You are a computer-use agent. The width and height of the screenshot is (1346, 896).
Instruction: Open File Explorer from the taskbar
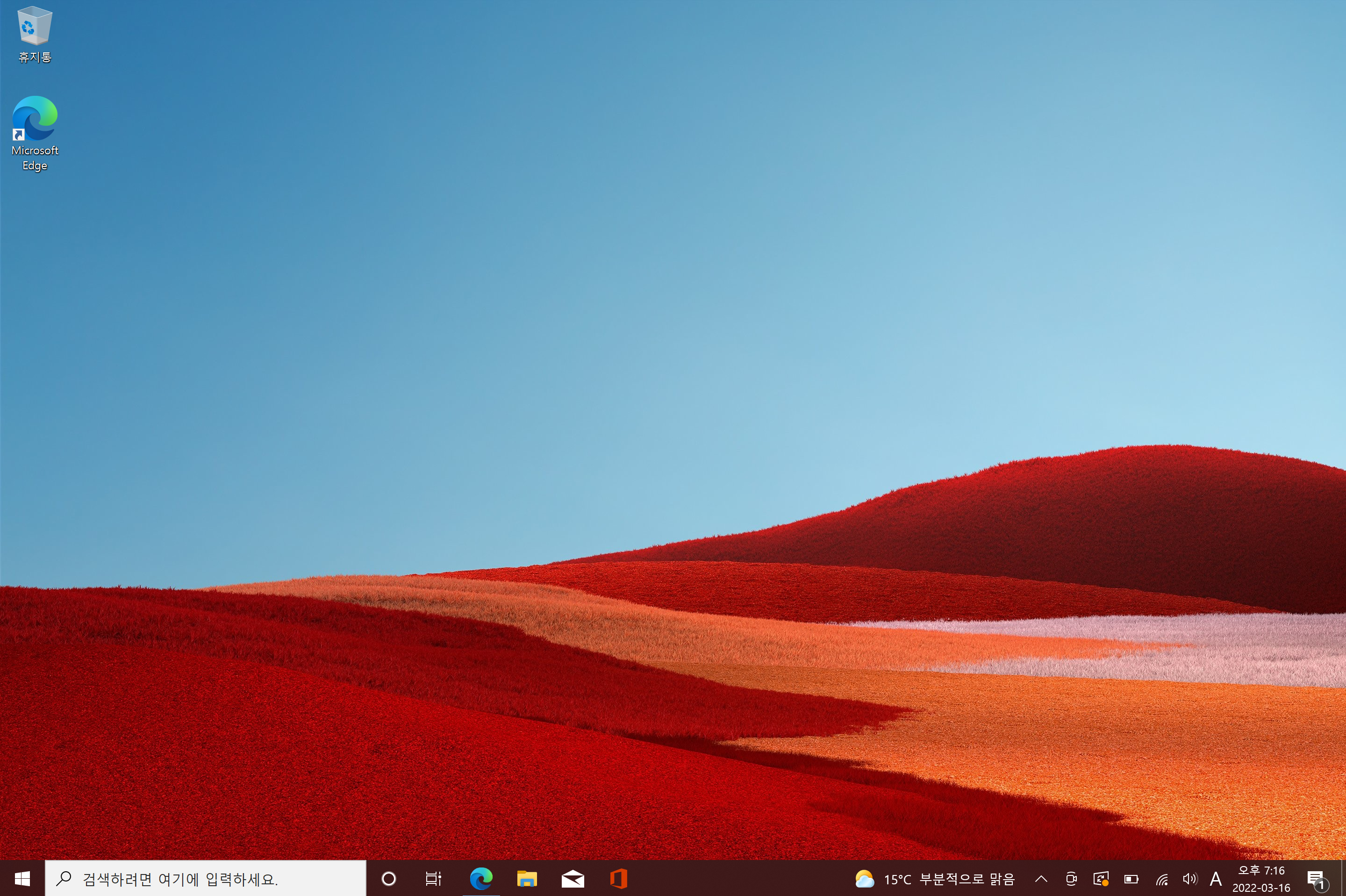[x=526, y=878]
